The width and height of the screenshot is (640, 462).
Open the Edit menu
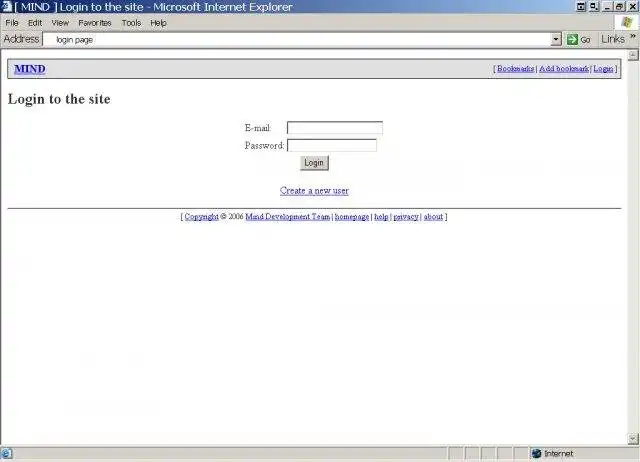pyautogui.click(x=35, y=23)
